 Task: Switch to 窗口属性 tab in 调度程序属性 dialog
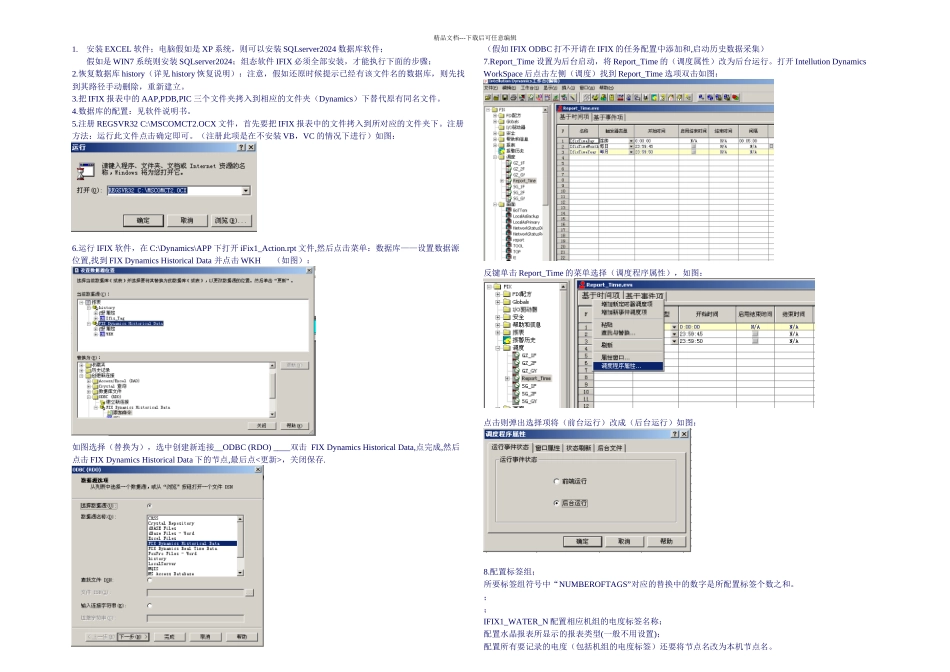[x=548, y=448]
